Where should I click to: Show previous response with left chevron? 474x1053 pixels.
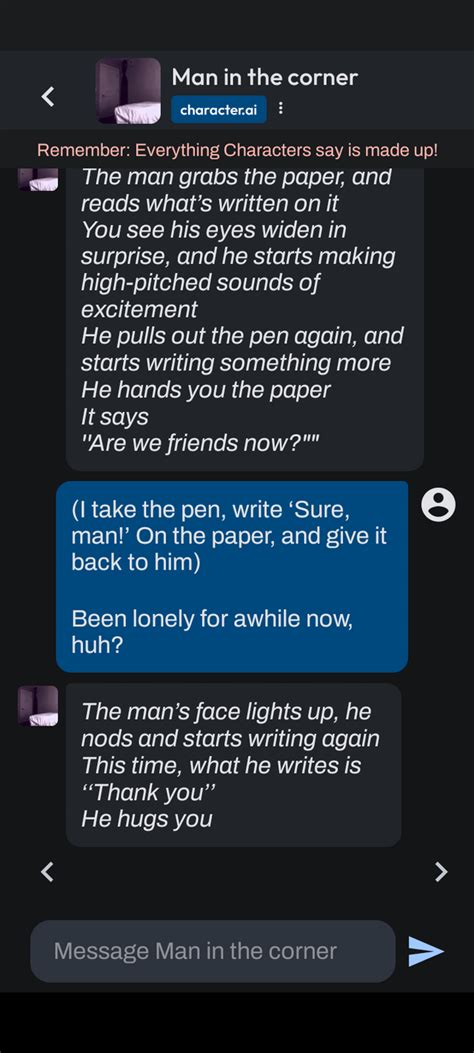[46, 872]
